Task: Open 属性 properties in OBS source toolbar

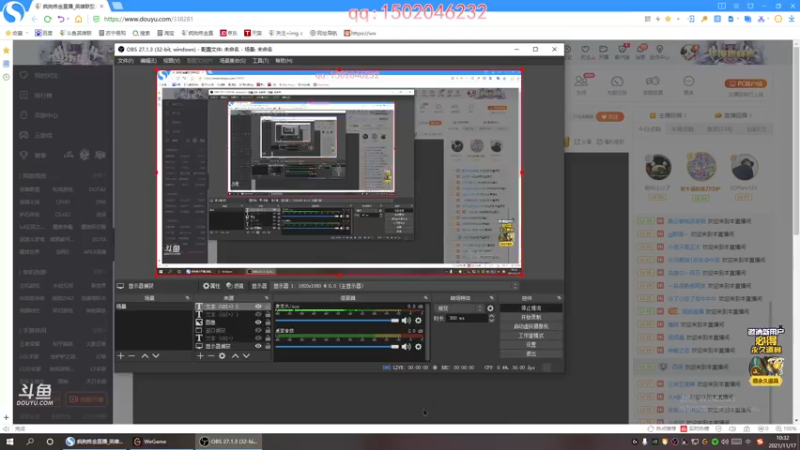Action: [x=211, y=286]
